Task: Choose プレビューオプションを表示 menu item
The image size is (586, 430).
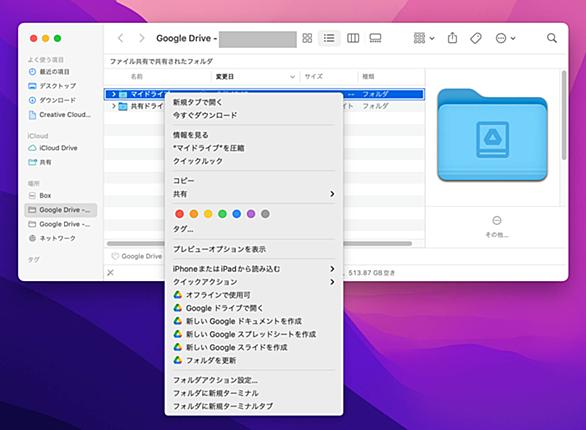Action: click(x=253, y=249)
